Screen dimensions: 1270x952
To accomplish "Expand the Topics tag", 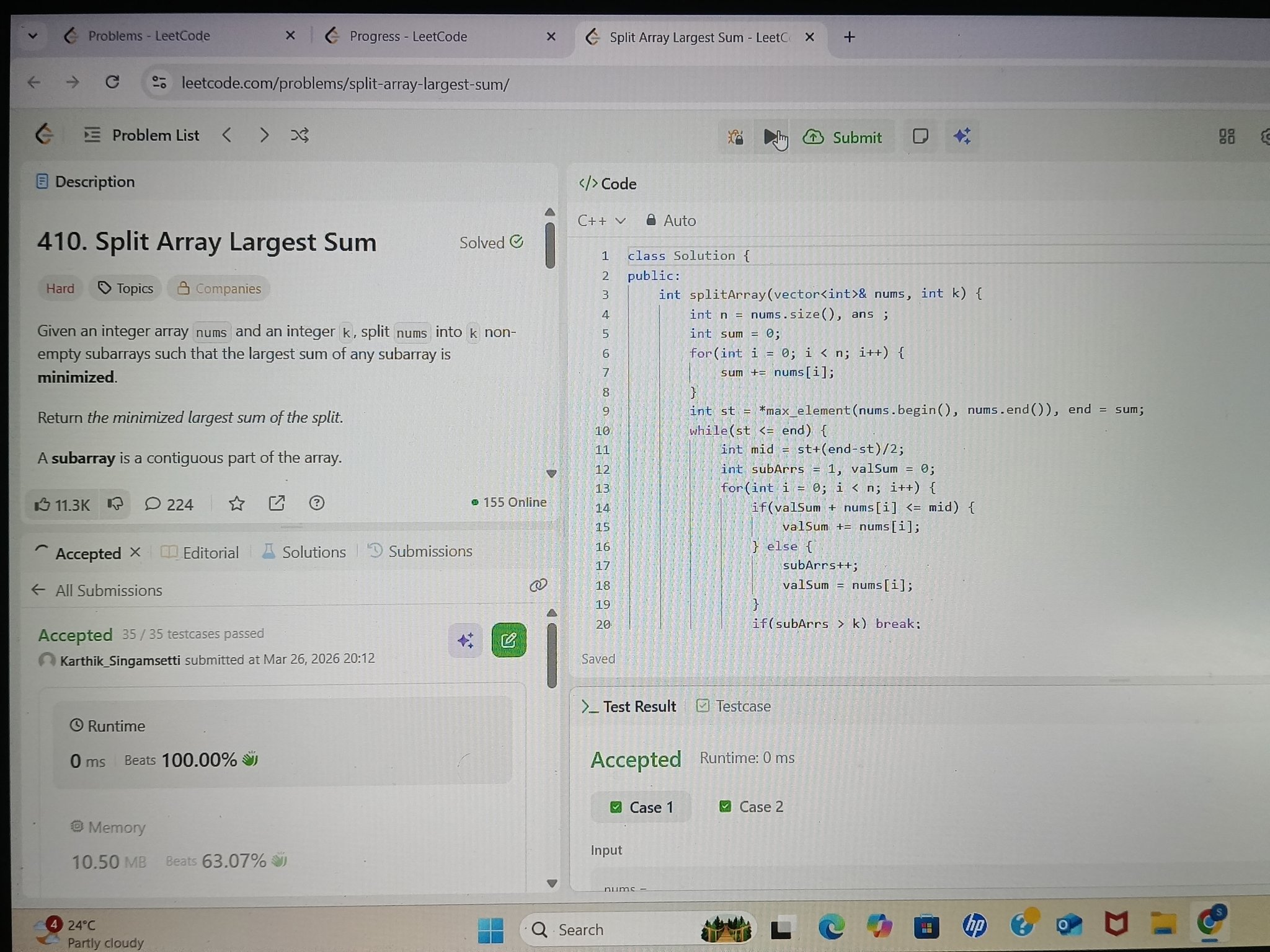I will pos(126,288).
